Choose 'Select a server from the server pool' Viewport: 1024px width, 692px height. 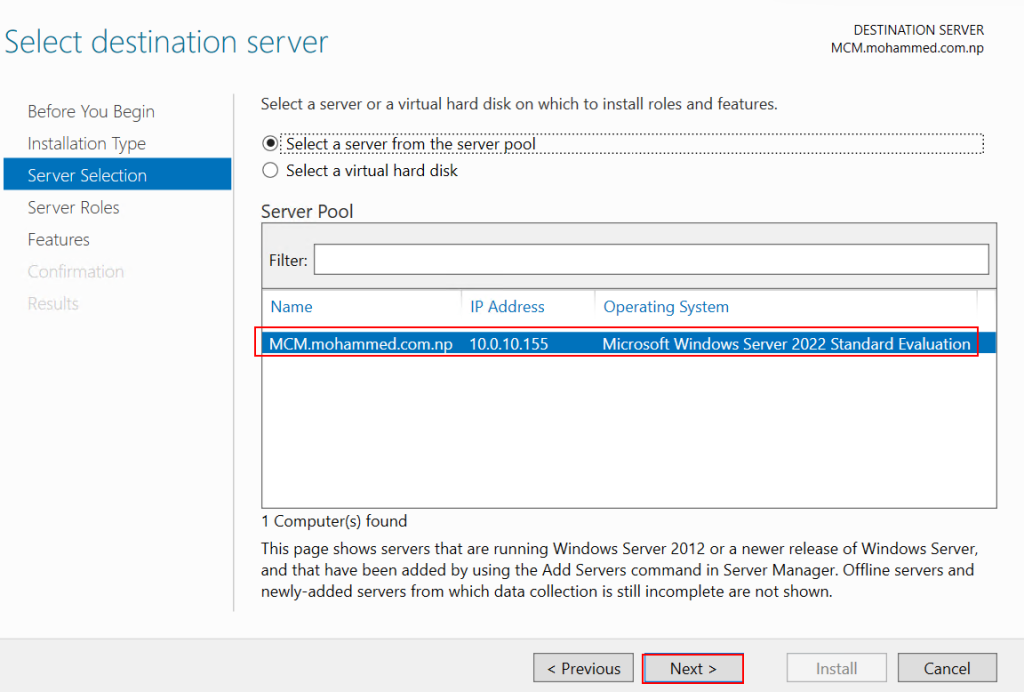coord(270,144)
